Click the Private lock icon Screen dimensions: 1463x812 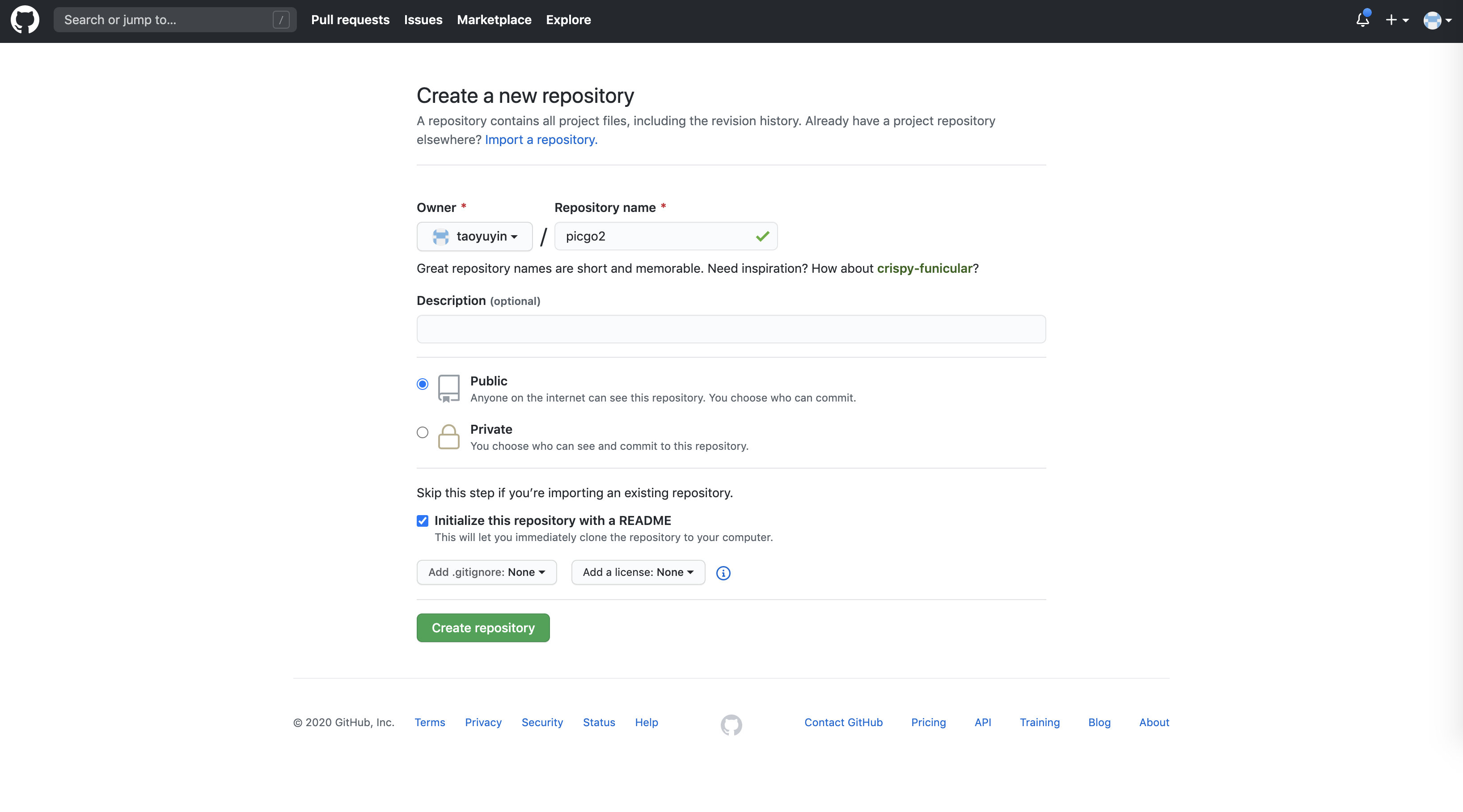point(448,437)
